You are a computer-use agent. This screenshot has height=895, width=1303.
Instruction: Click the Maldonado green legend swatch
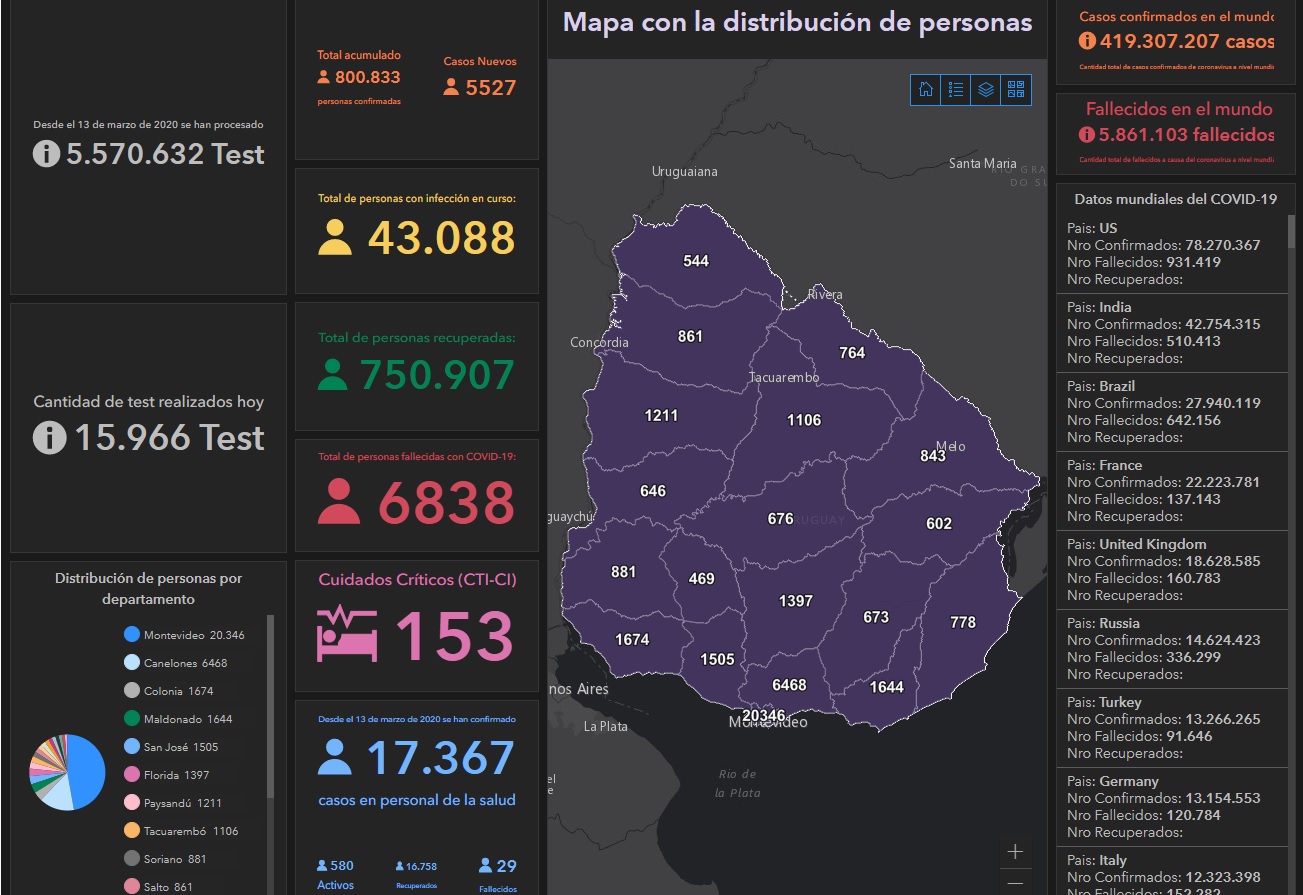131,719
